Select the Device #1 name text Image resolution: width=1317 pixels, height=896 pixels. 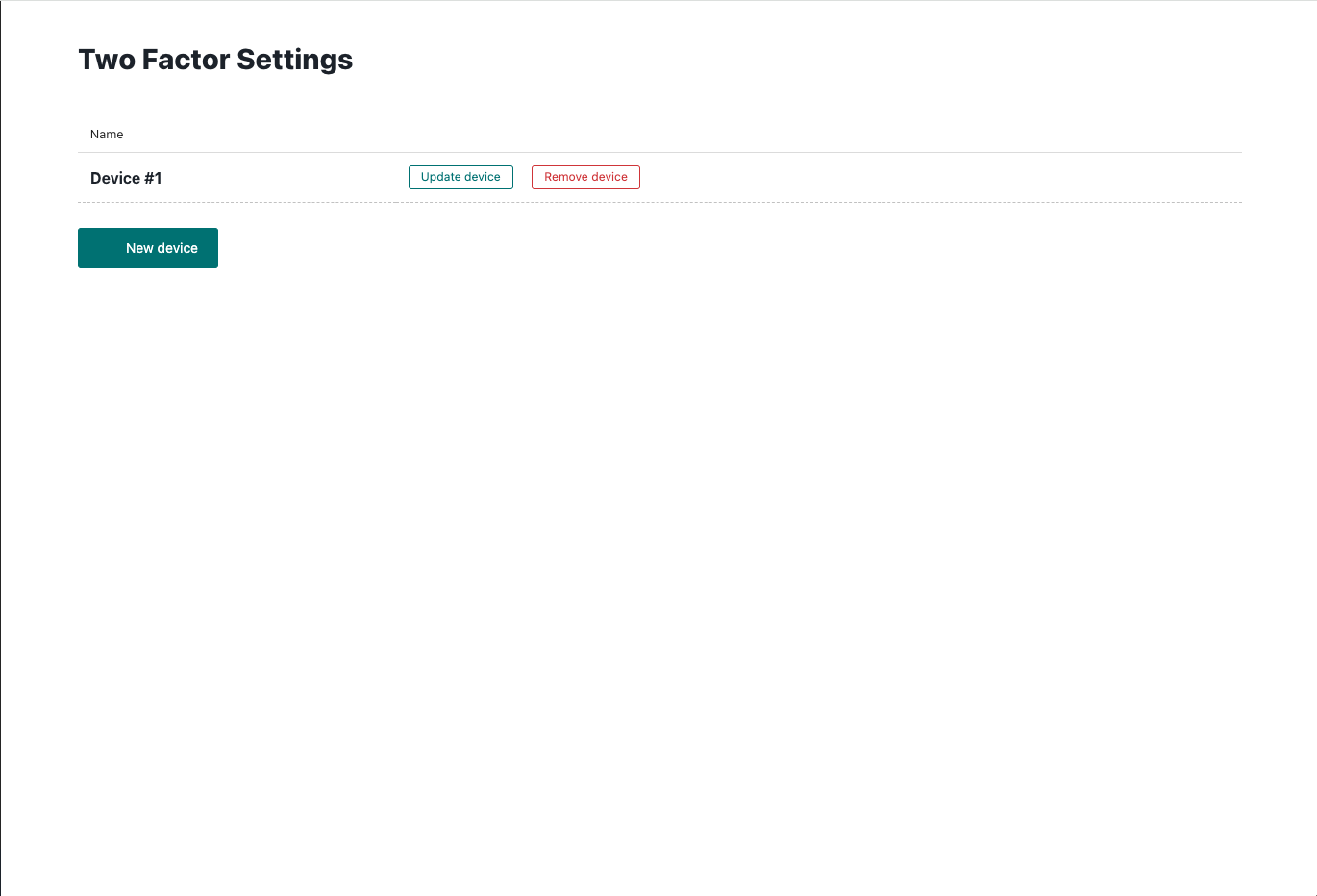[126, 178]
